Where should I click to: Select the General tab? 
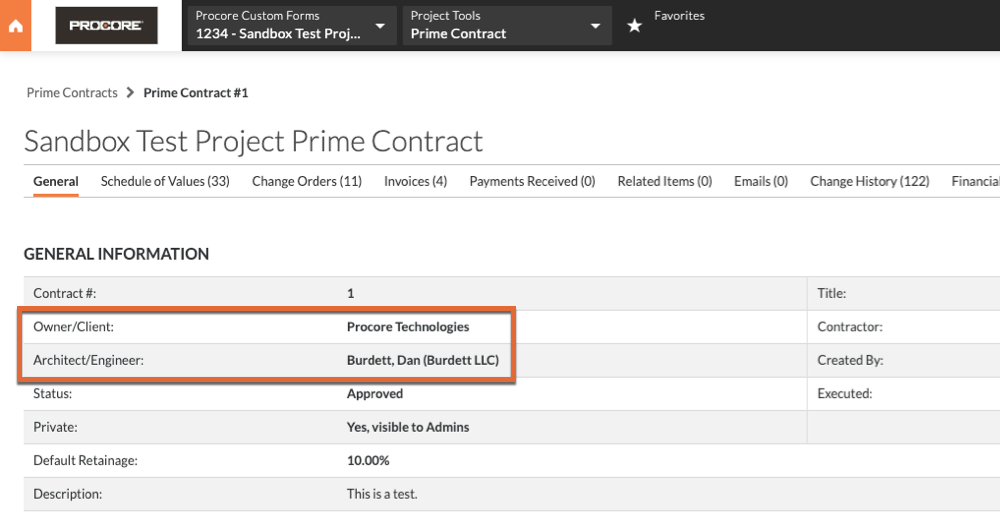tap(56, 182)
